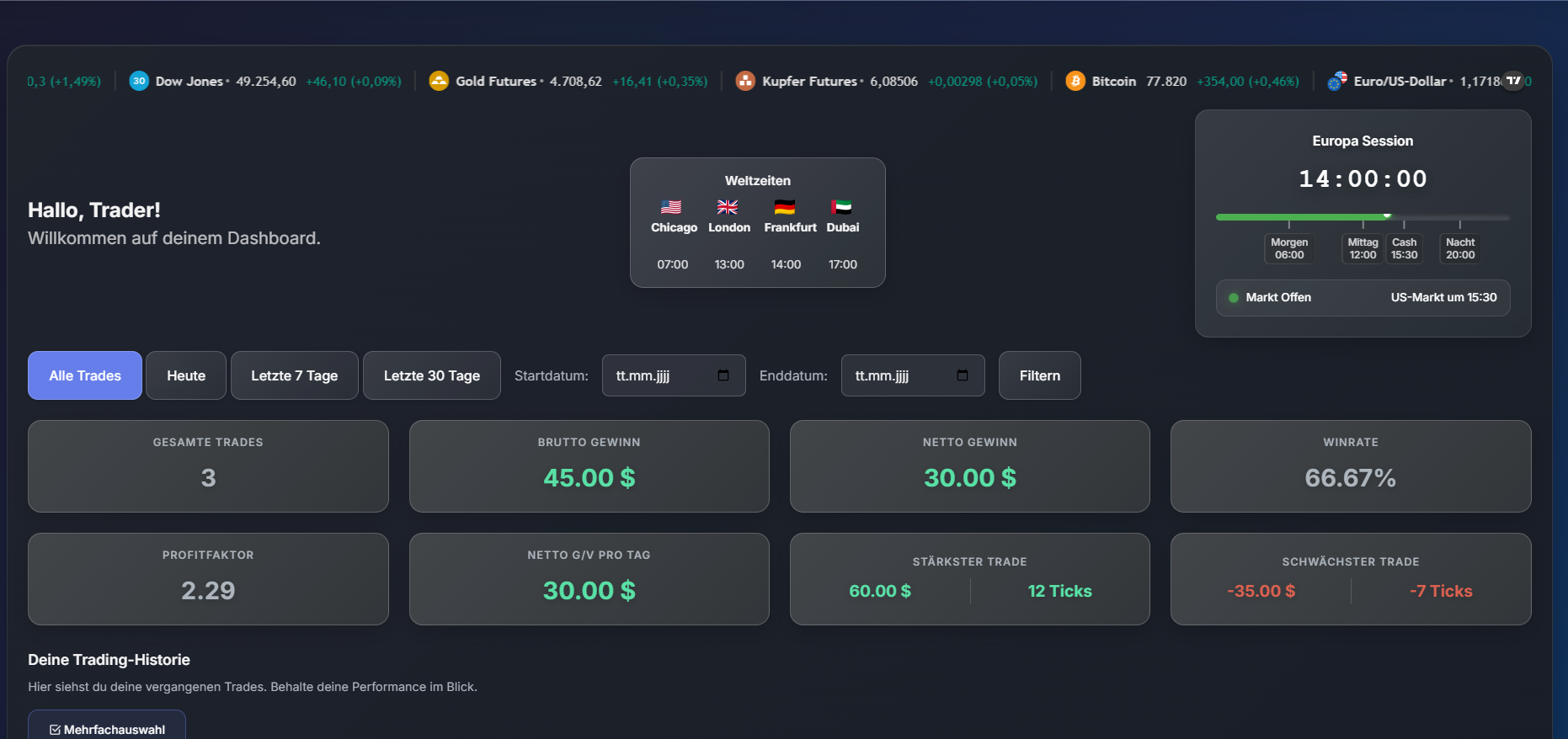Click the US-Markt um 15:30 text
This screenshot has height=739, width=1568.
pos(1443,297)
